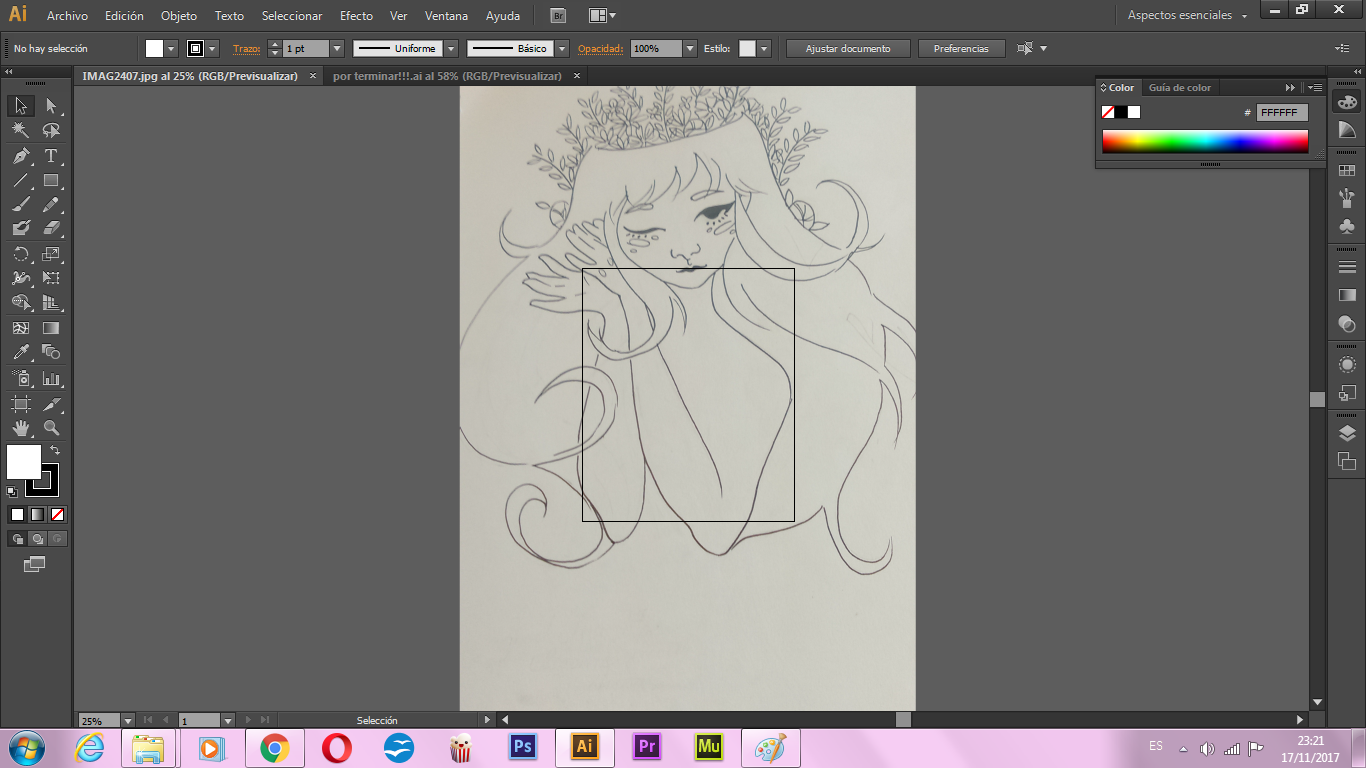Viewport: 1366px width, 768px height.
Task: Switch to the por terminar!!!.ai document tab
Action: 447,76
